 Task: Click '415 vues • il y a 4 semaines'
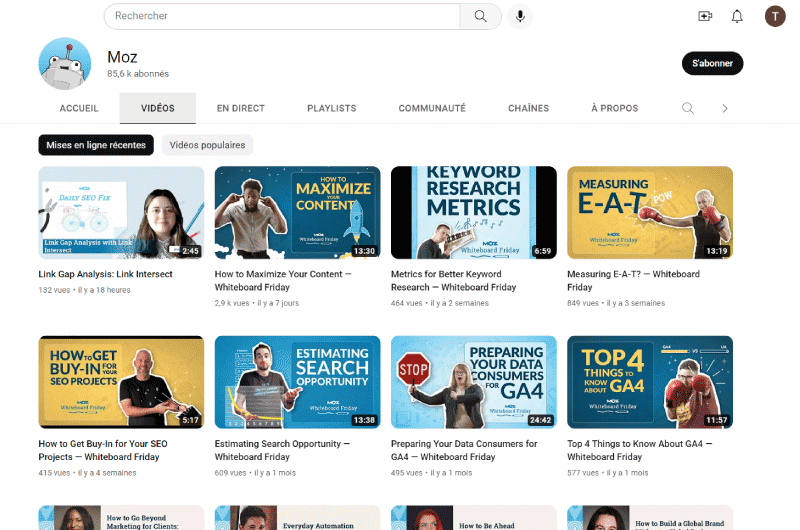pyautogui.click(x=87, y=473)
